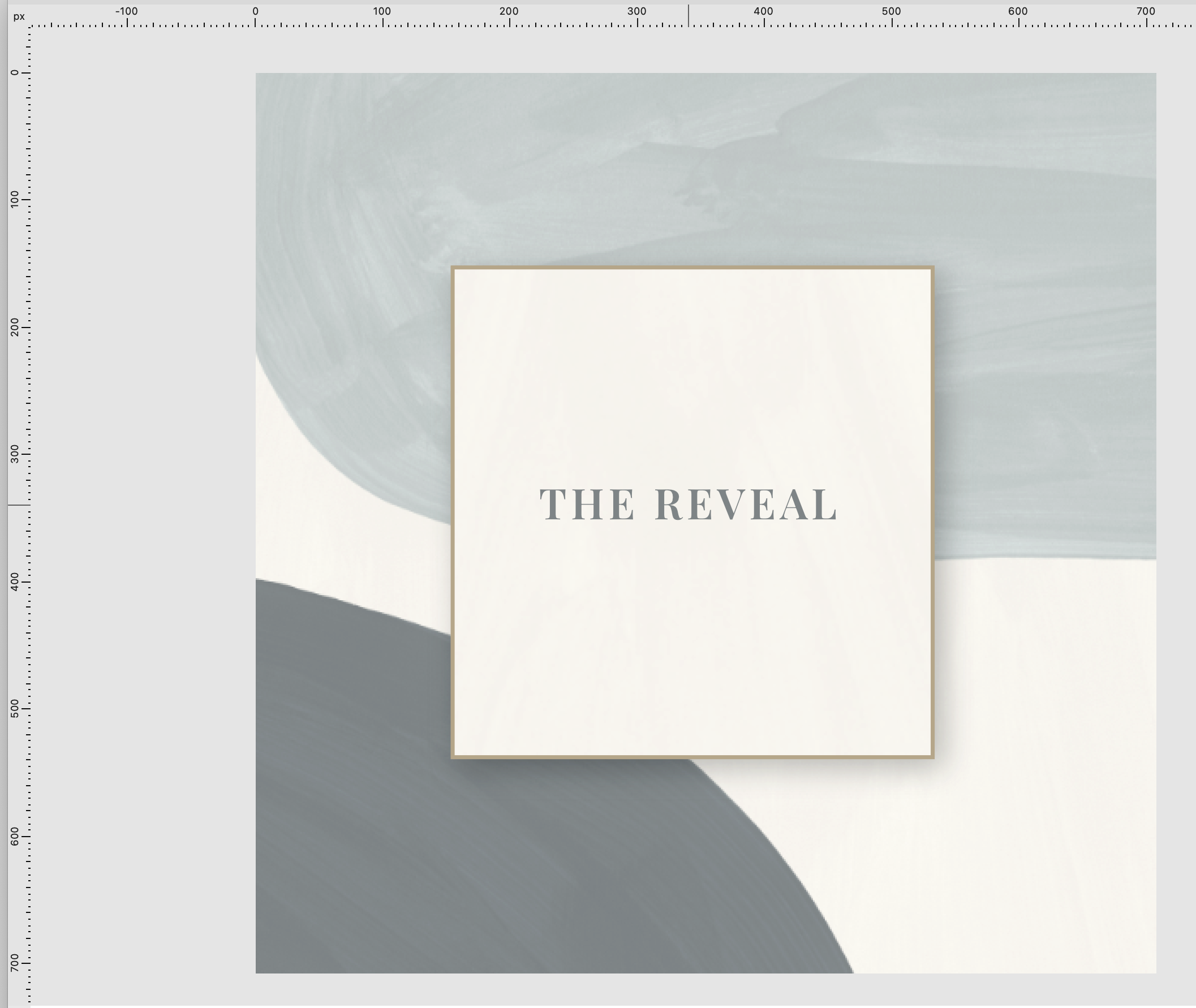Click THE REVEAL text on the card
The width and height of the screenshot is (1196, 1008).
689,505
